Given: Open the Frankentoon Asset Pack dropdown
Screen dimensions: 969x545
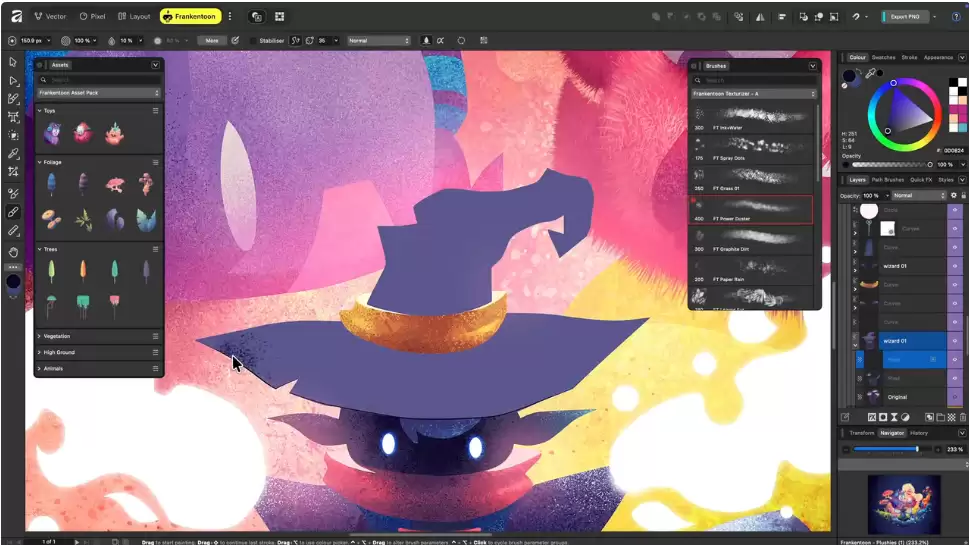Looking at the screenshot, I should click(98, 92).
